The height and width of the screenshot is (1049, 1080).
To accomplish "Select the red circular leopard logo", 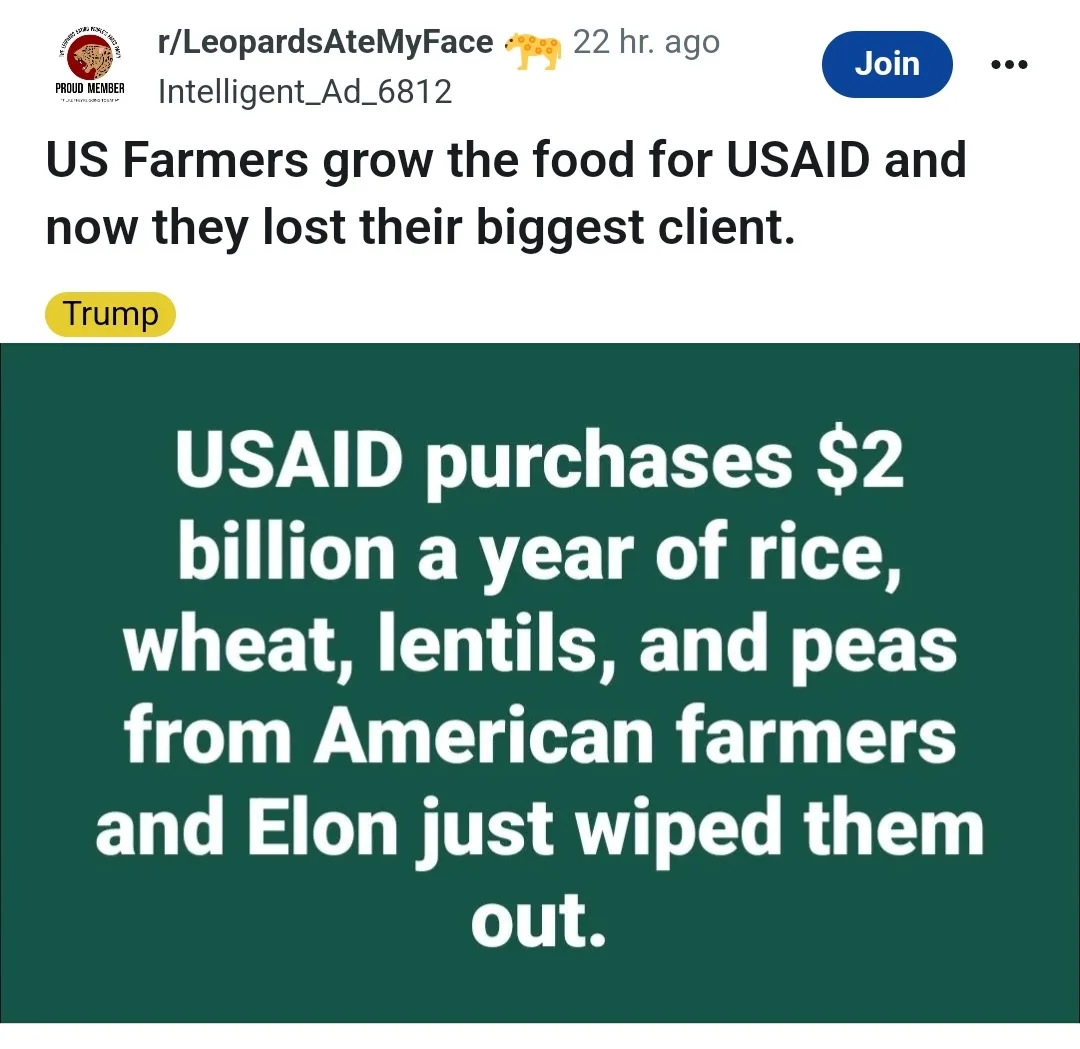I will [90, 58].
